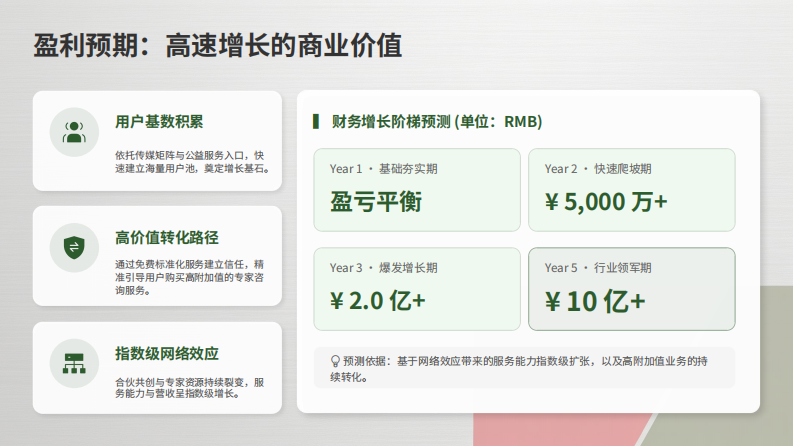Click the label Year 1・基础夯实期

click(x=383, y=169)
